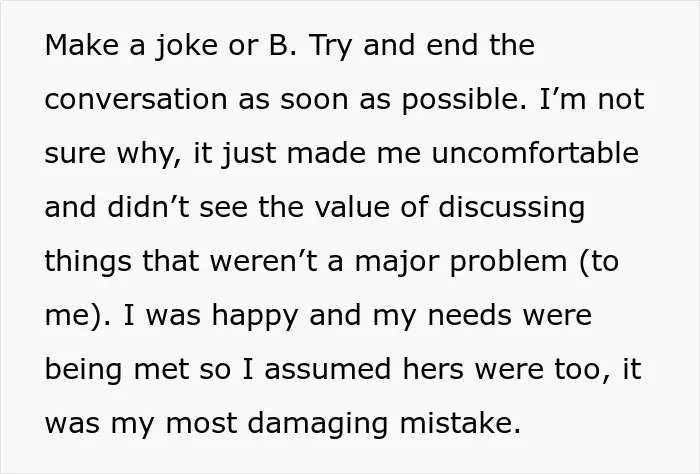Click the "B." option letter

click(x=283, y=45)
